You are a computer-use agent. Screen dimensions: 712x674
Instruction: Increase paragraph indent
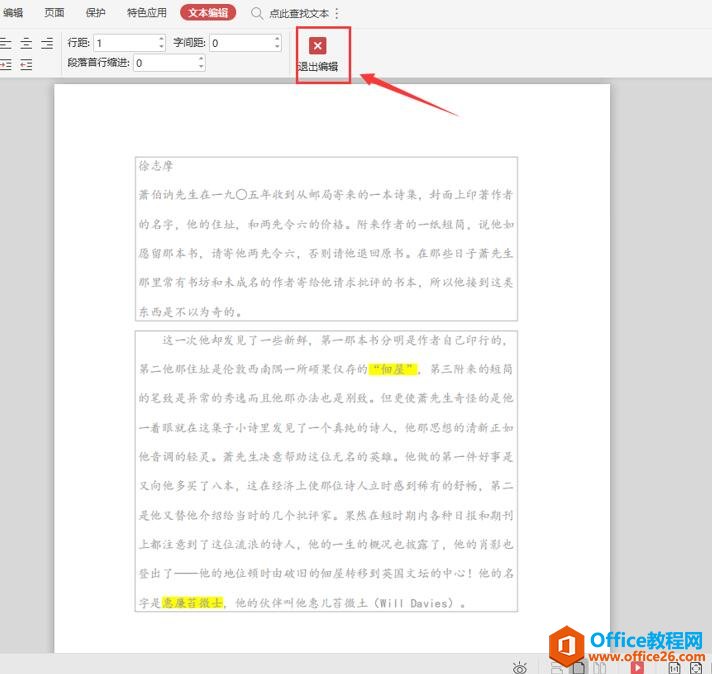pyautogui.click(x=5, y=64)
